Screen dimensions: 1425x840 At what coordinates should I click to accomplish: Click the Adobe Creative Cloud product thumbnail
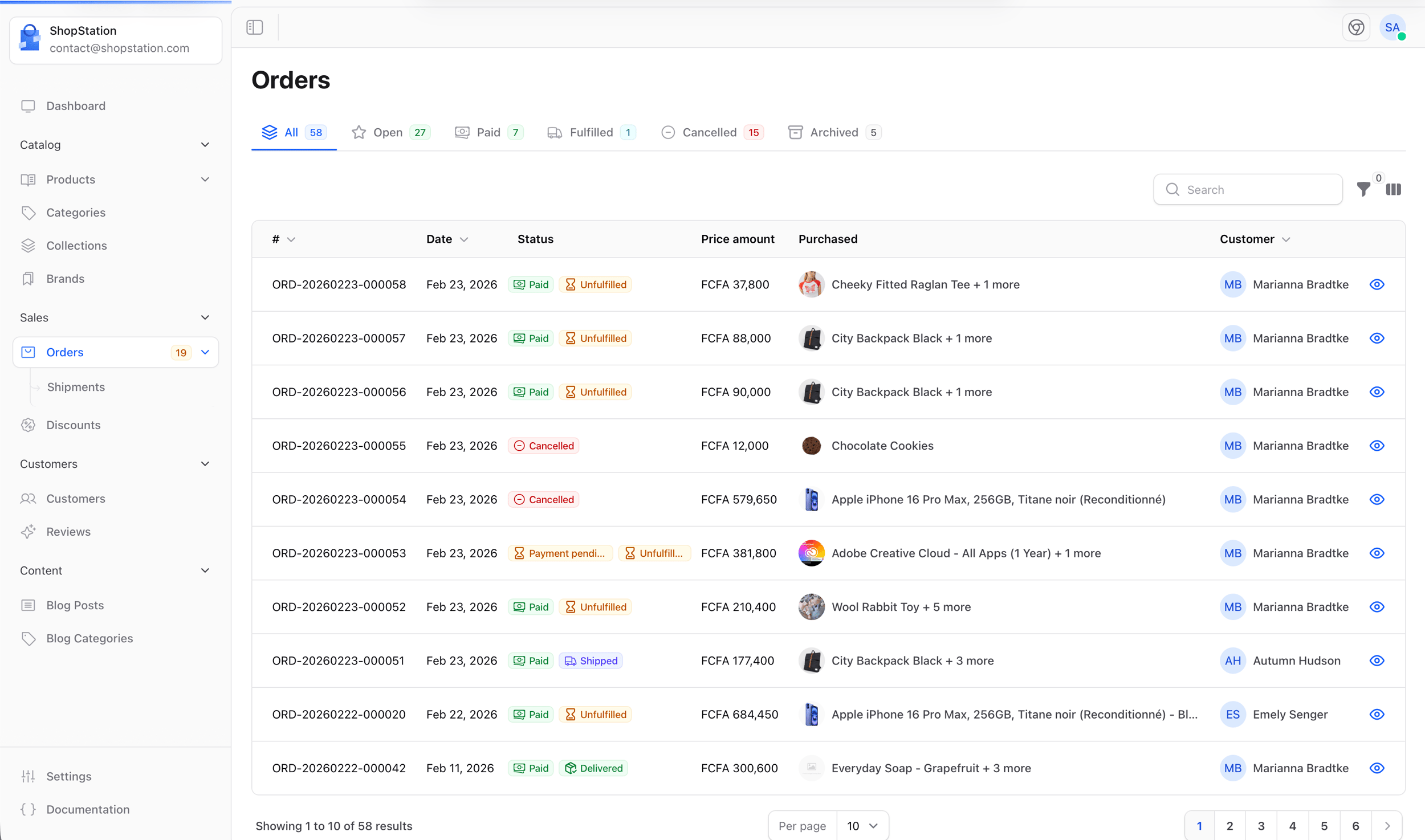tap(811, 553)
